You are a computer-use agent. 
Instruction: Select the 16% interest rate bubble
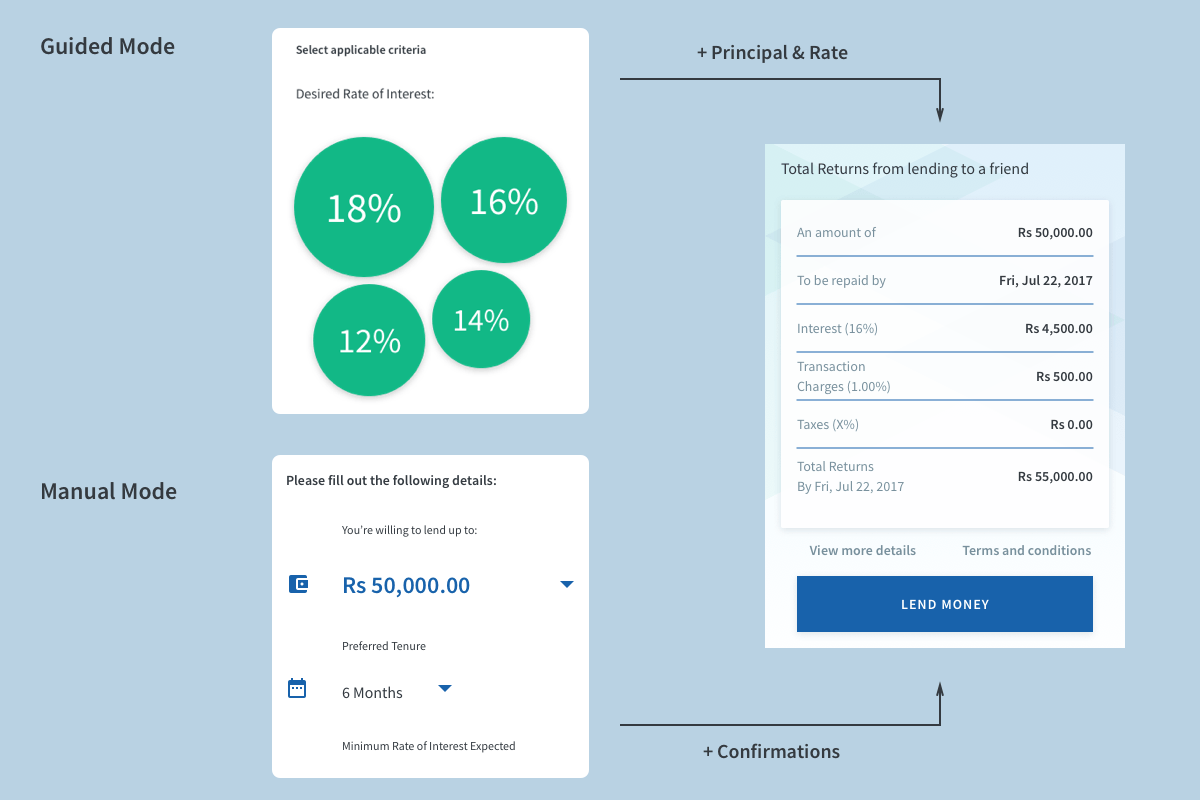[504, 202]
